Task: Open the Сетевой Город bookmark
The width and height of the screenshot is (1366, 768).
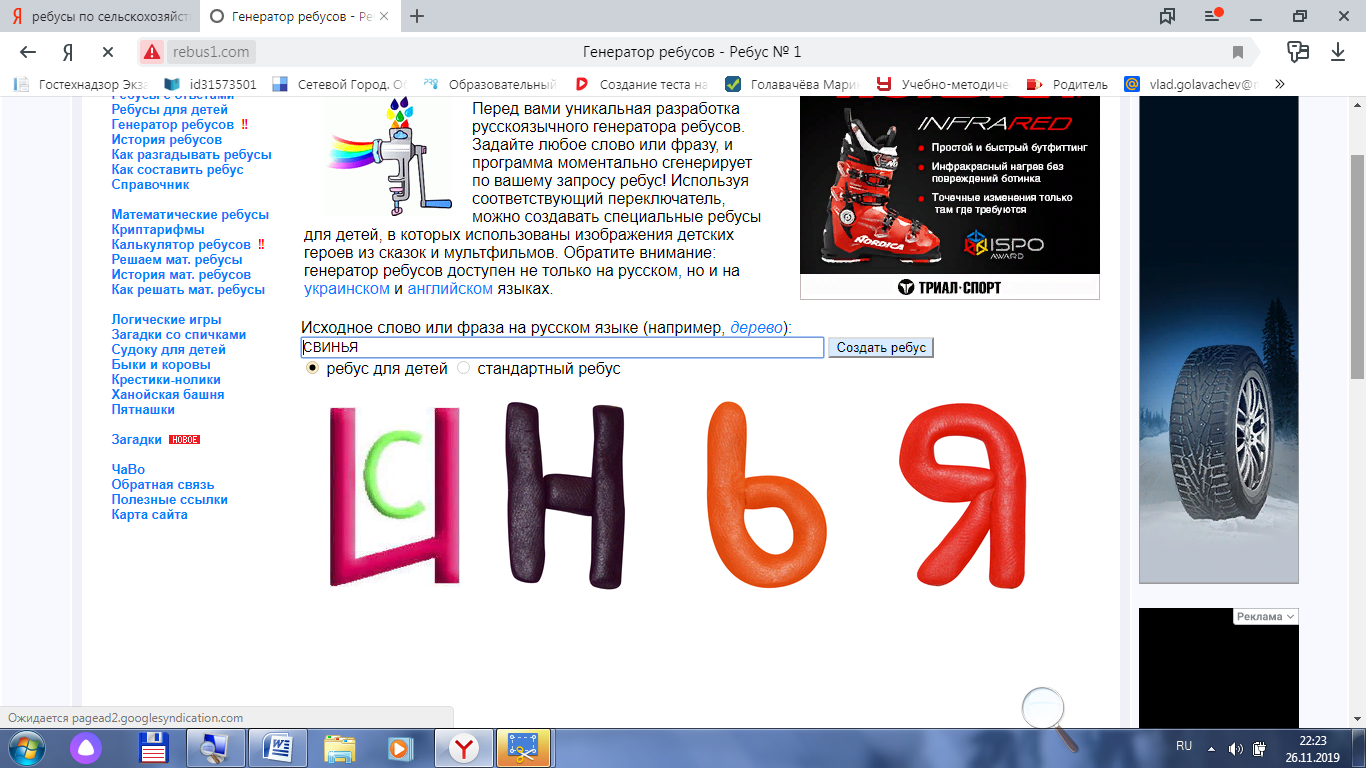Action: [x=339, y=84]
